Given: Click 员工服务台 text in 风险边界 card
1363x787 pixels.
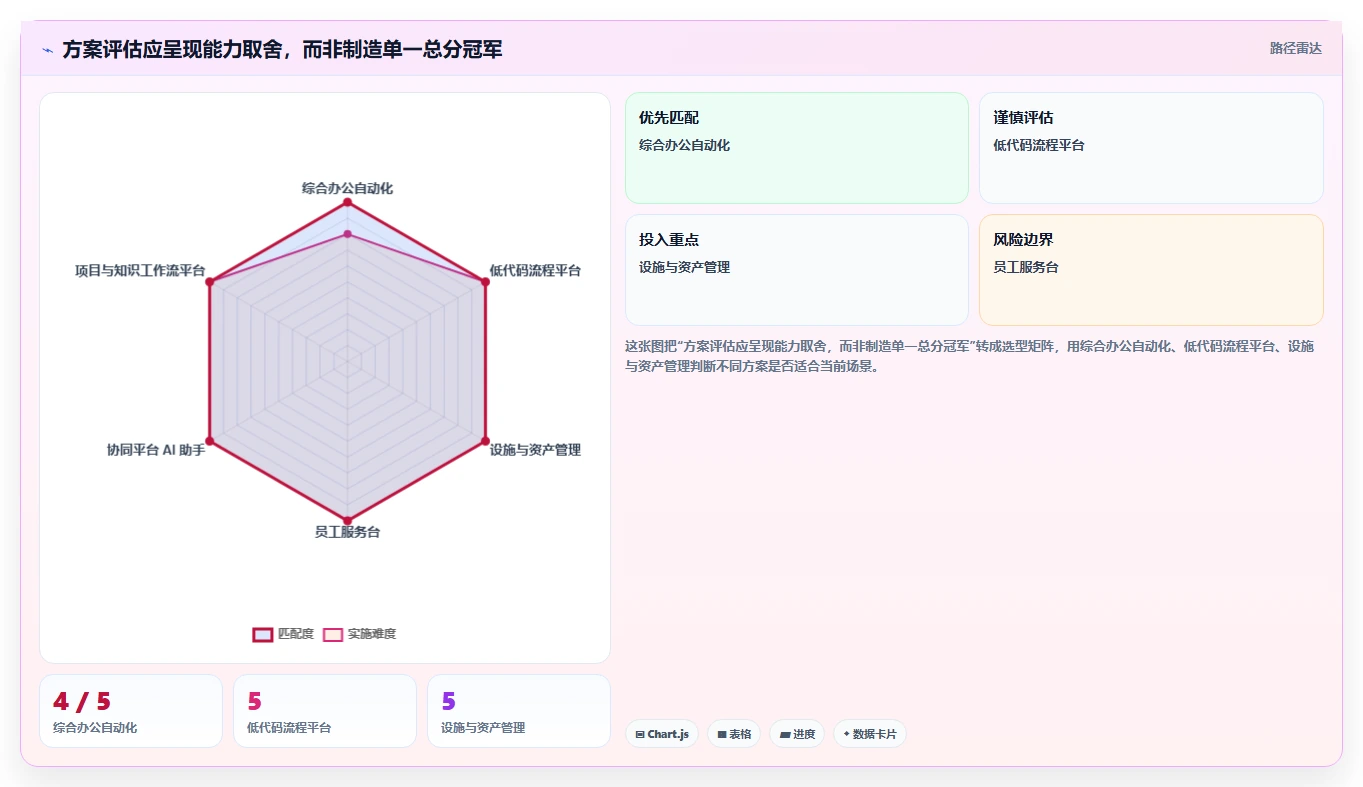Looking at the screenshot, I should [1026, 267].
